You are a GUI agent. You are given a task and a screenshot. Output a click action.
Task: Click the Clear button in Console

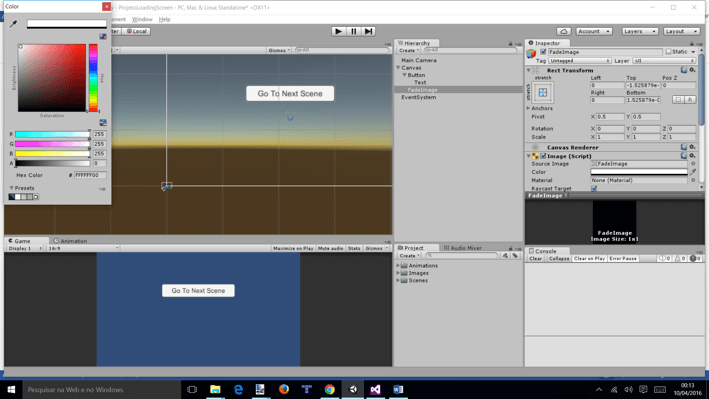535,258
